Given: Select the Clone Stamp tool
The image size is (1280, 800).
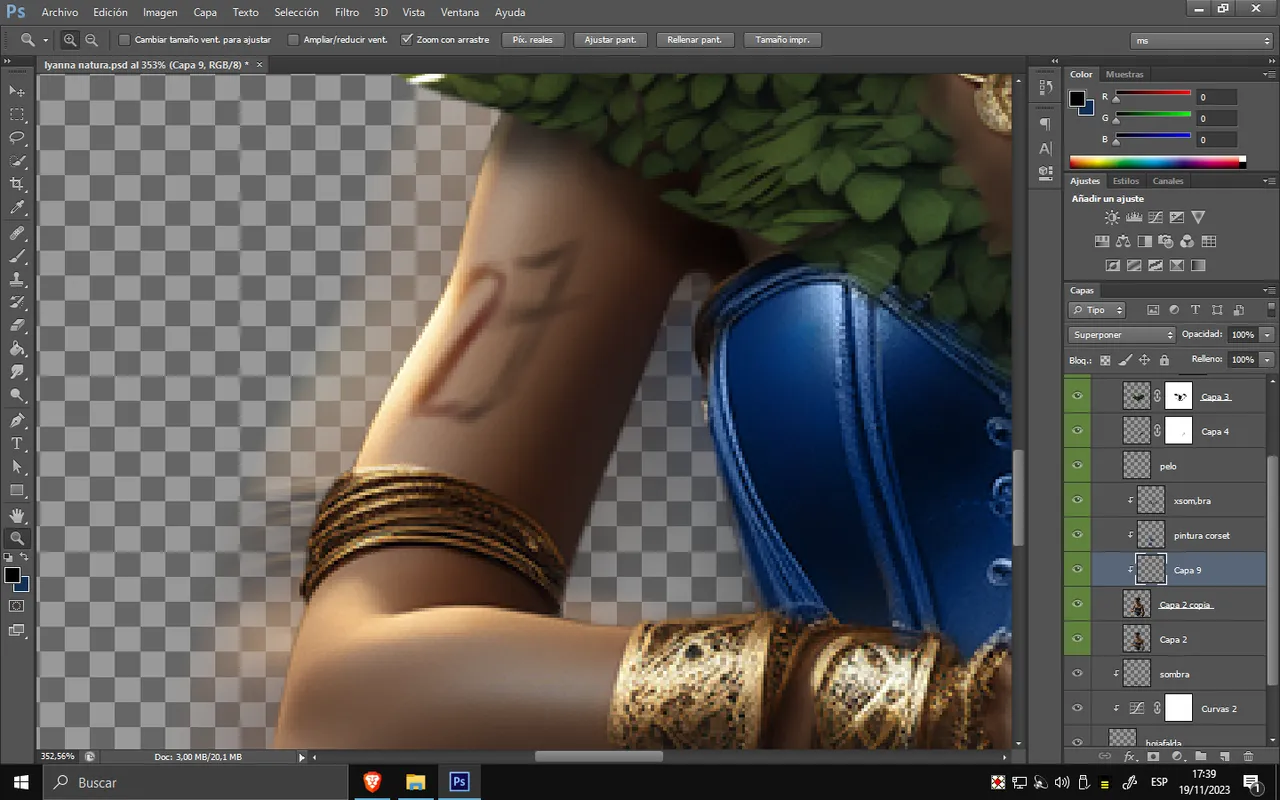Looking at the screenshot, I should [17, 278].
